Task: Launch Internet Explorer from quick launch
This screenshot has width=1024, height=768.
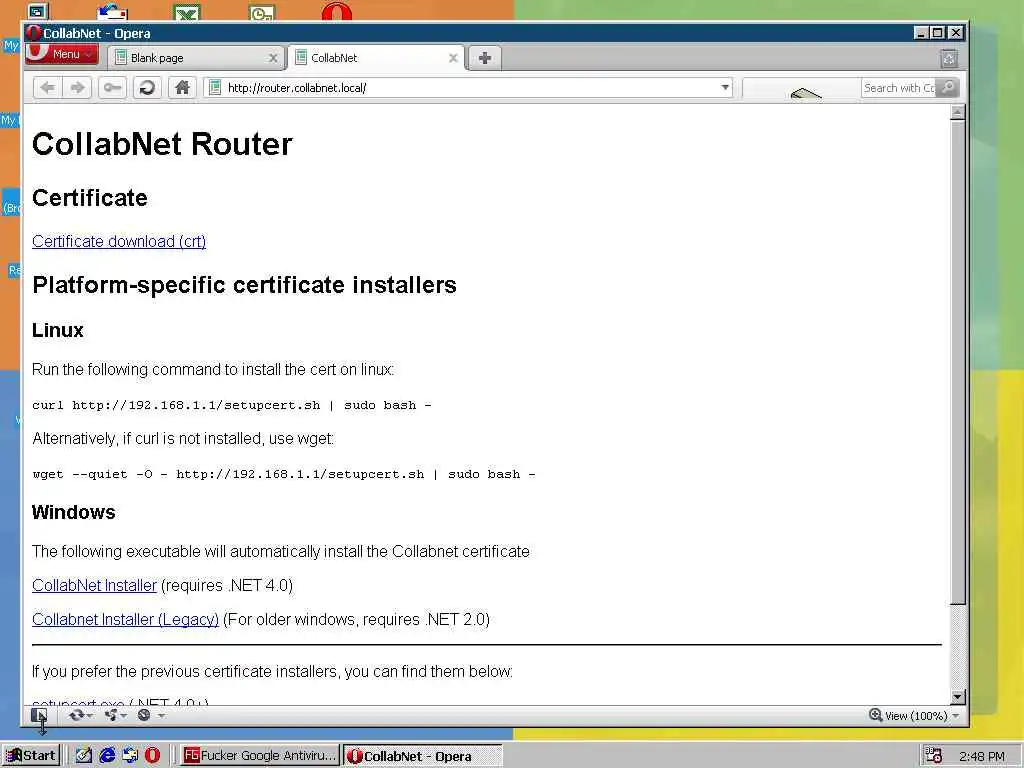Action: point(107,756)
